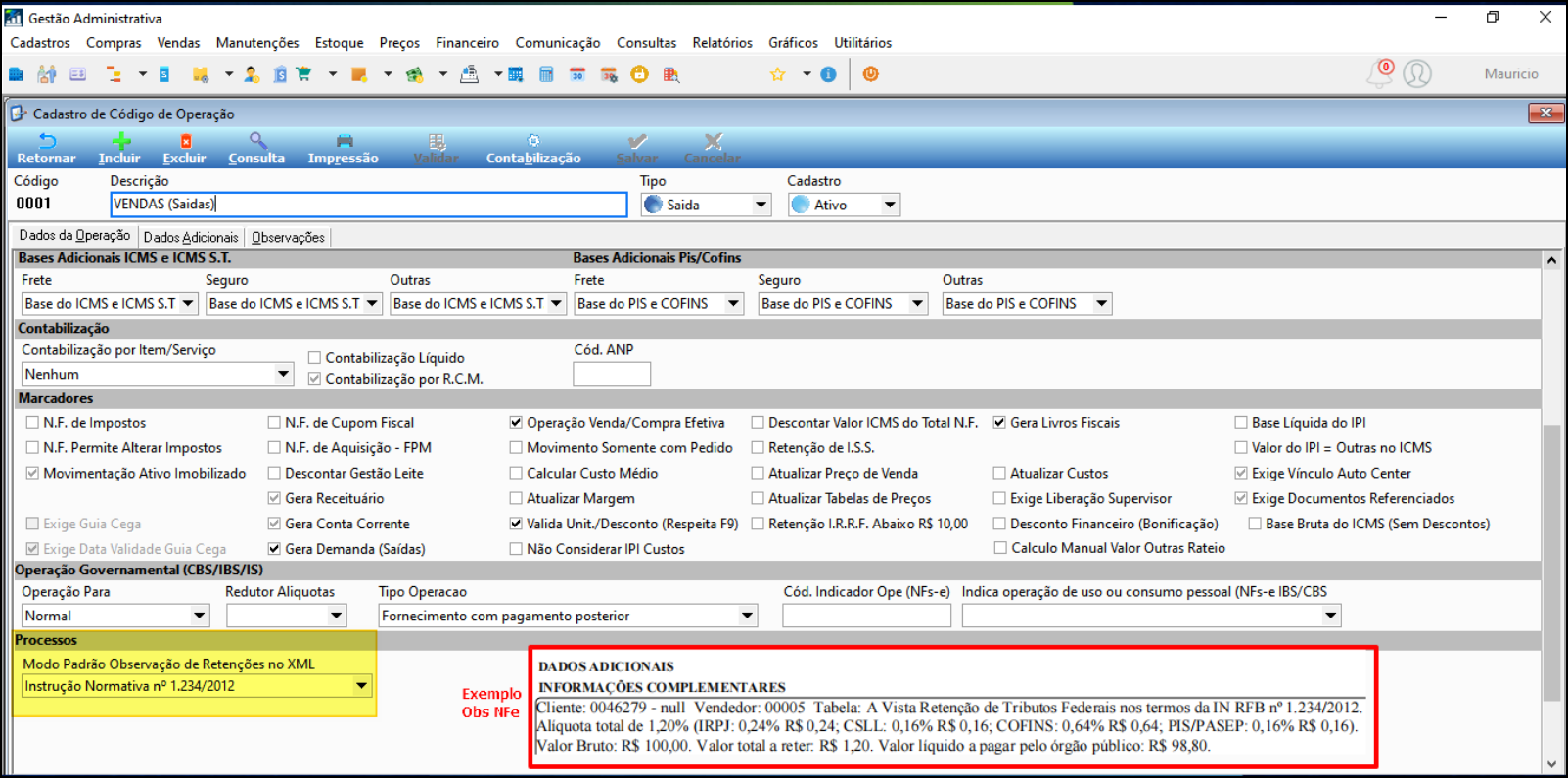Switch to Dados Adicionais tab
This screenshot has height=778, width=1568.
191,237
